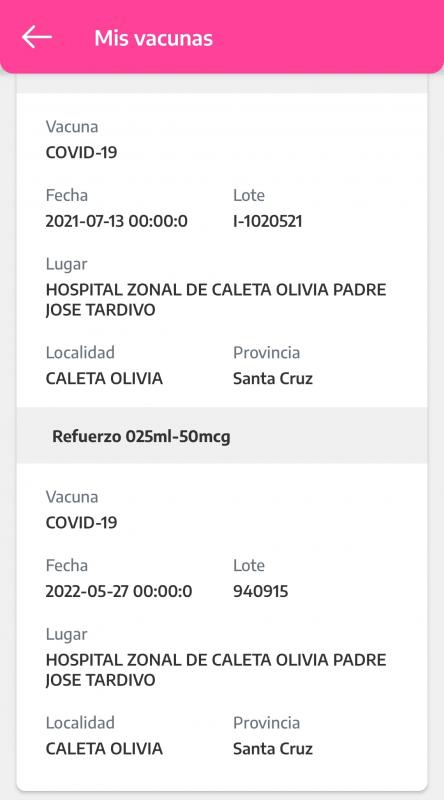Tap the second Provincia label
This screenshot has width=444, height=800.
266,722
